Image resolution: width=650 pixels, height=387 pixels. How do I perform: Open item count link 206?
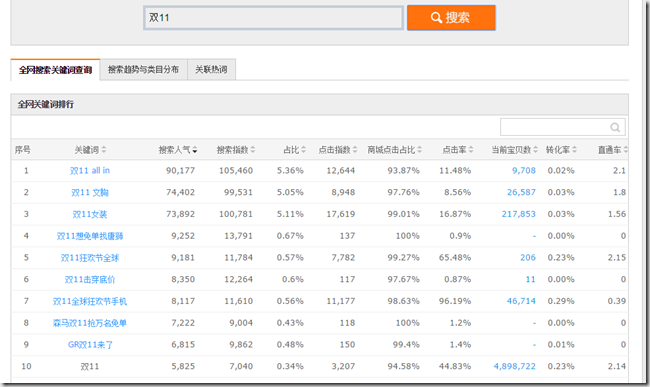point(528,258)
